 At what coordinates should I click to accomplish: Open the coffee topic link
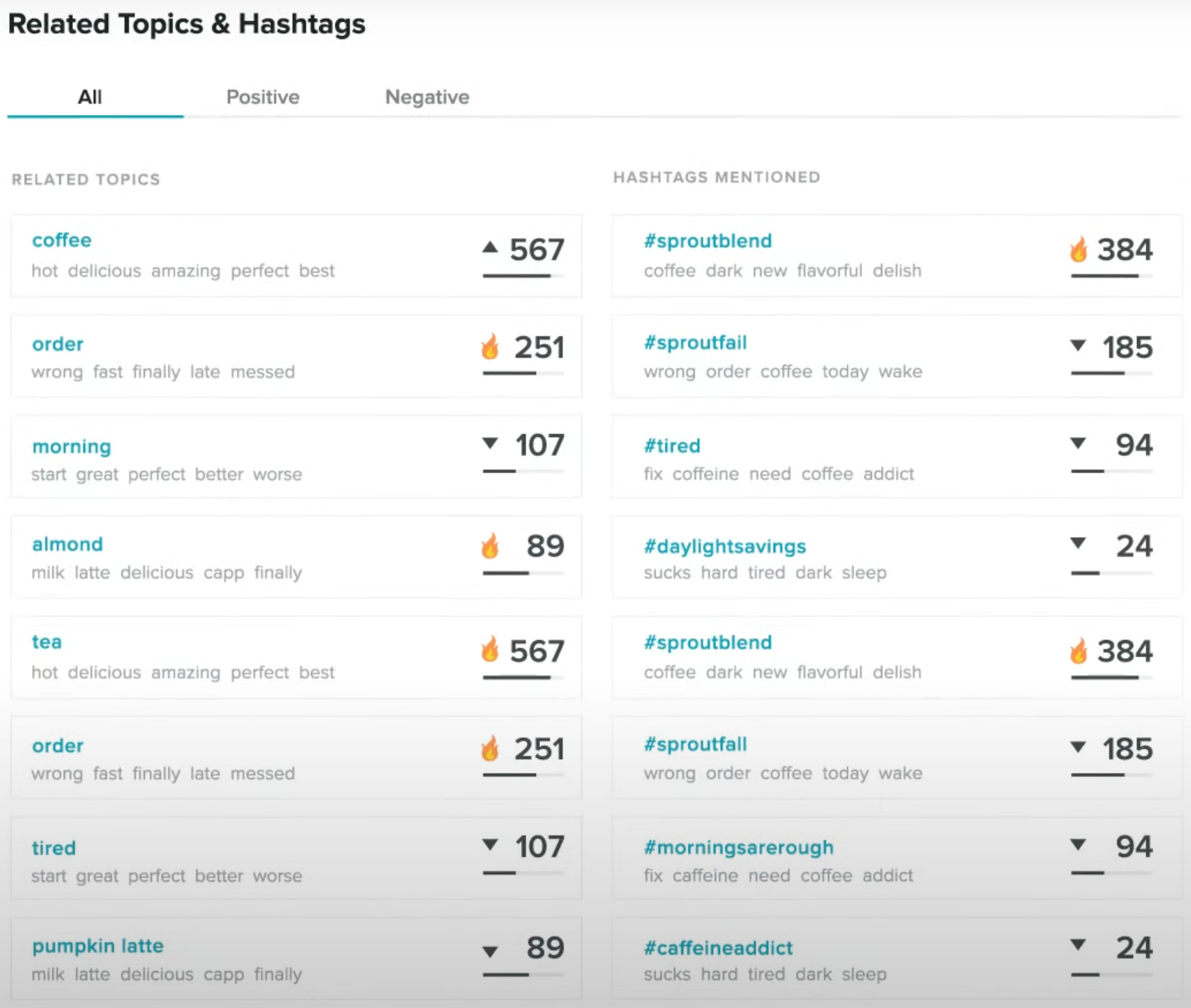click(62, 240)
